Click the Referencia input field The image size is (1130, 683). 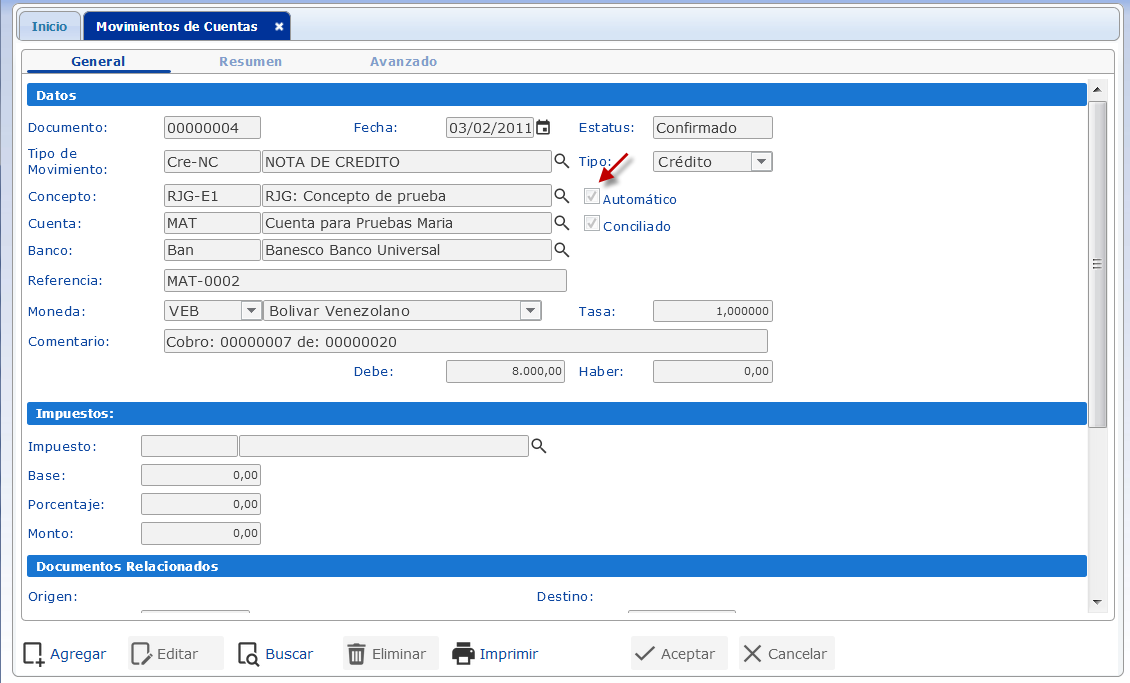click(365, 281)
